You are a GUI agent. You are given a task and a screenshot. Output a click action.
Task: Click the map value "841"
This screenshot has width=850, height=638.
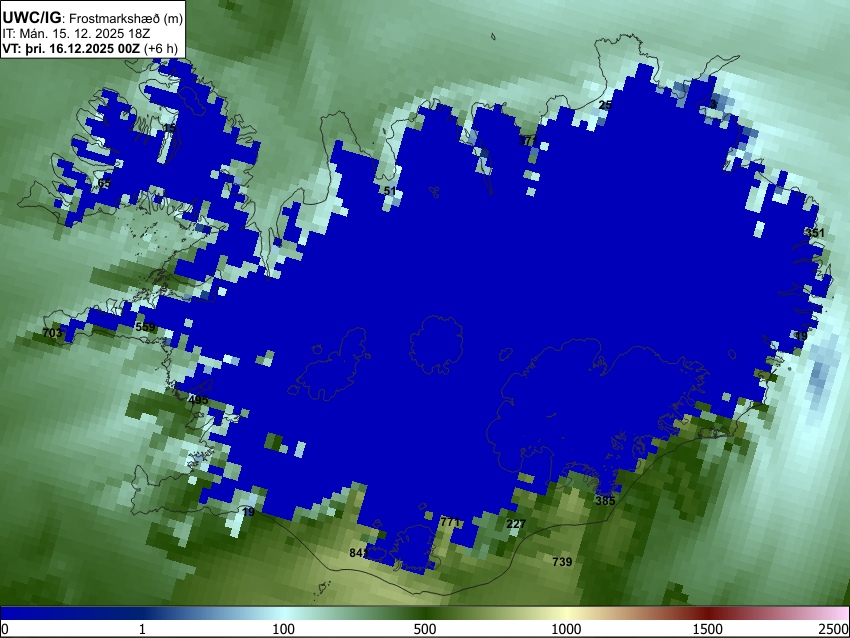pos(359,553)
